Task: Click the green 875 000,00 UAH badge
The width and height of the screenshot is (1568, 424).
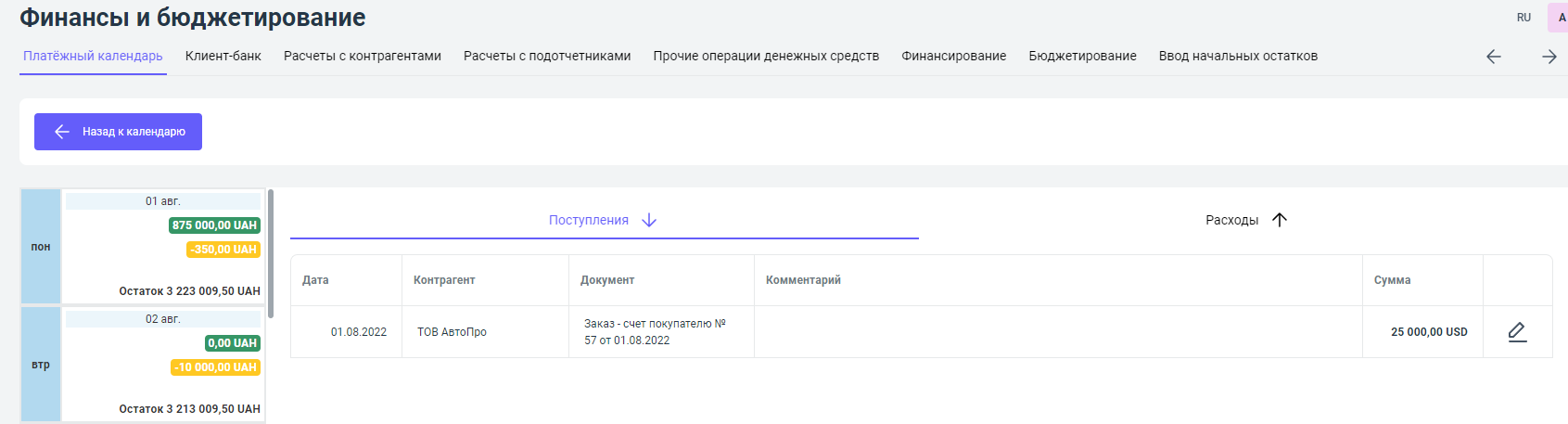Action: point(214,225)
